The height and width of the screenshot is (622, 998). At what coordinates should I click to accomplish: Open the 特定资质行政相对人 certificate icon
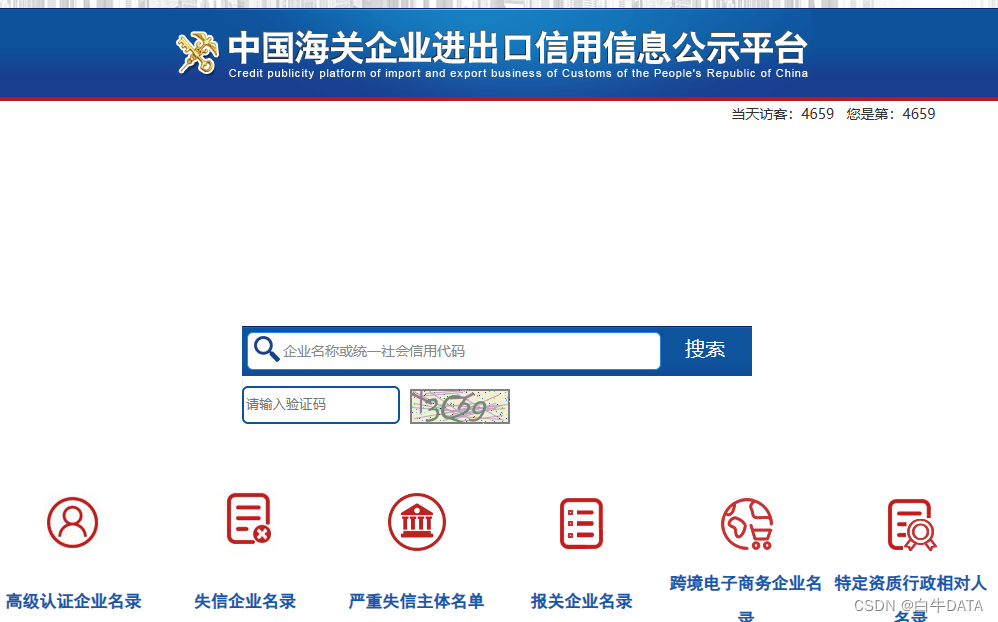point(912,525)
